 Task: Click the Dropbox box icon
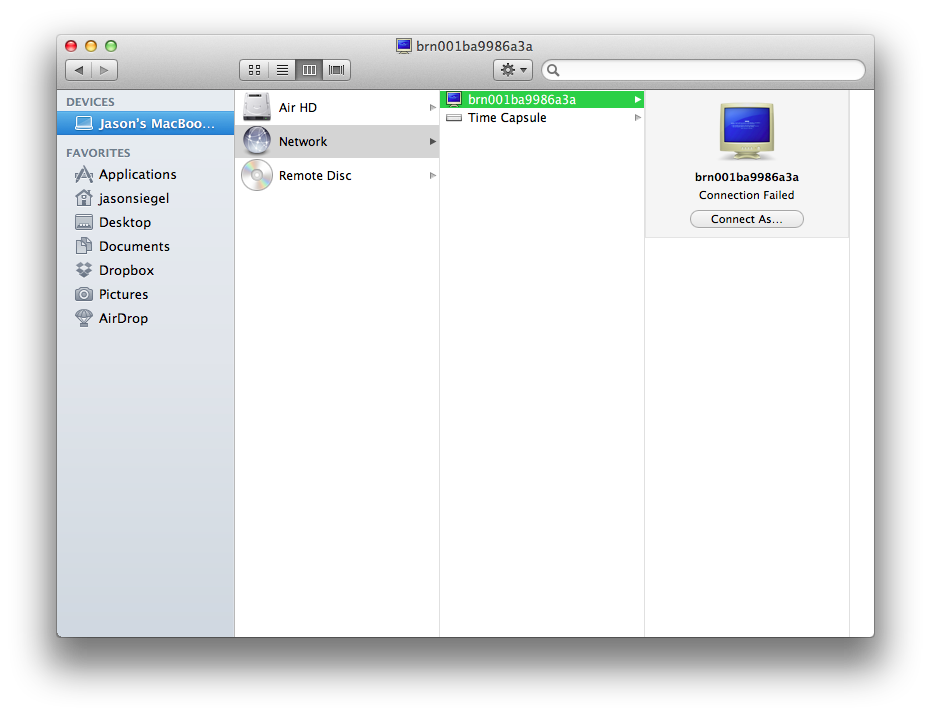tap(84, 270)
